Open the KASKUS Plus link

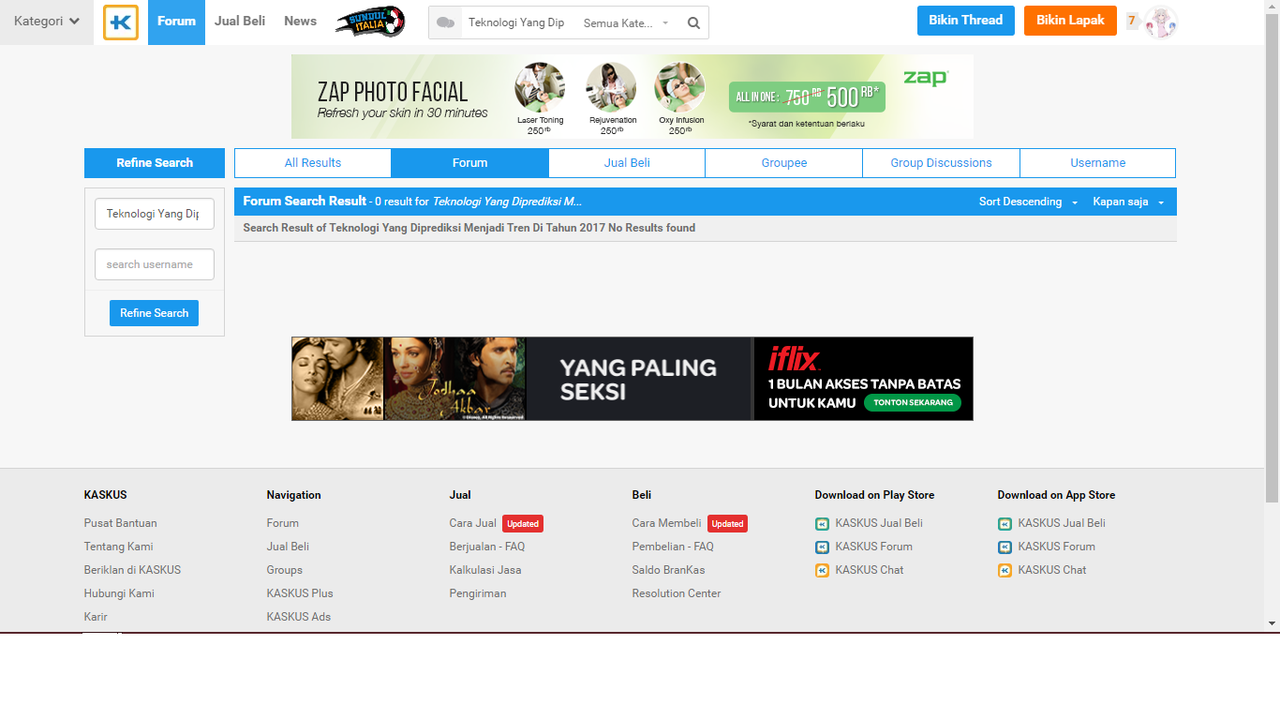pos(300,593)
